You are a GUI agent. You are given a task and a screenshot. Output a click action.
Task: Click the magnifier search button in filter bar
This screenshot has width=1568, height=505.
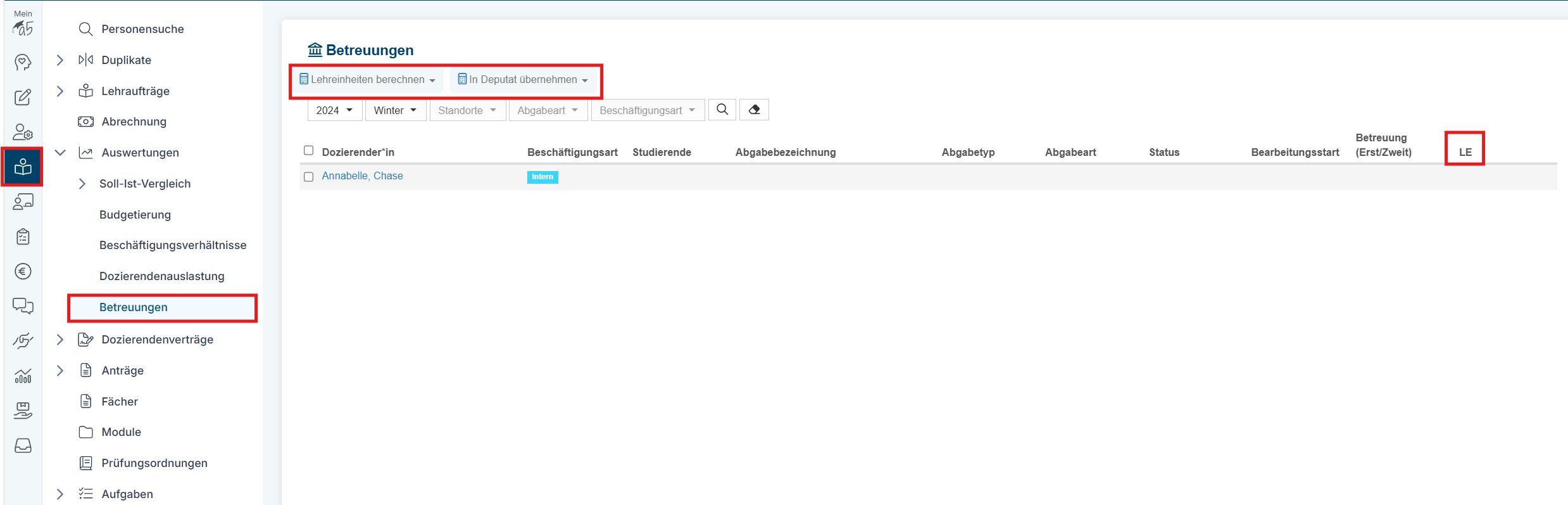click(722, 110)
